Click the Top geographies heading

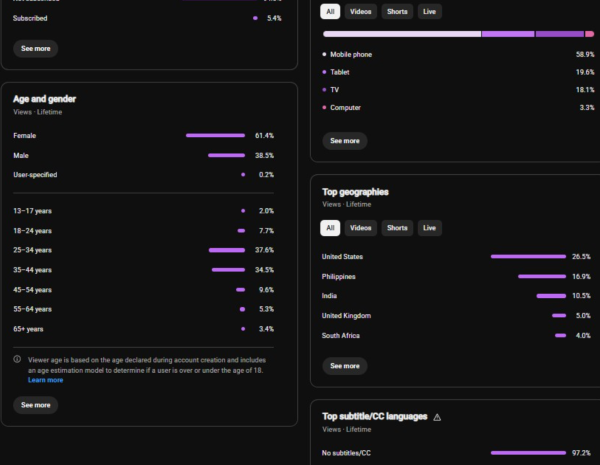click(355, 192)
